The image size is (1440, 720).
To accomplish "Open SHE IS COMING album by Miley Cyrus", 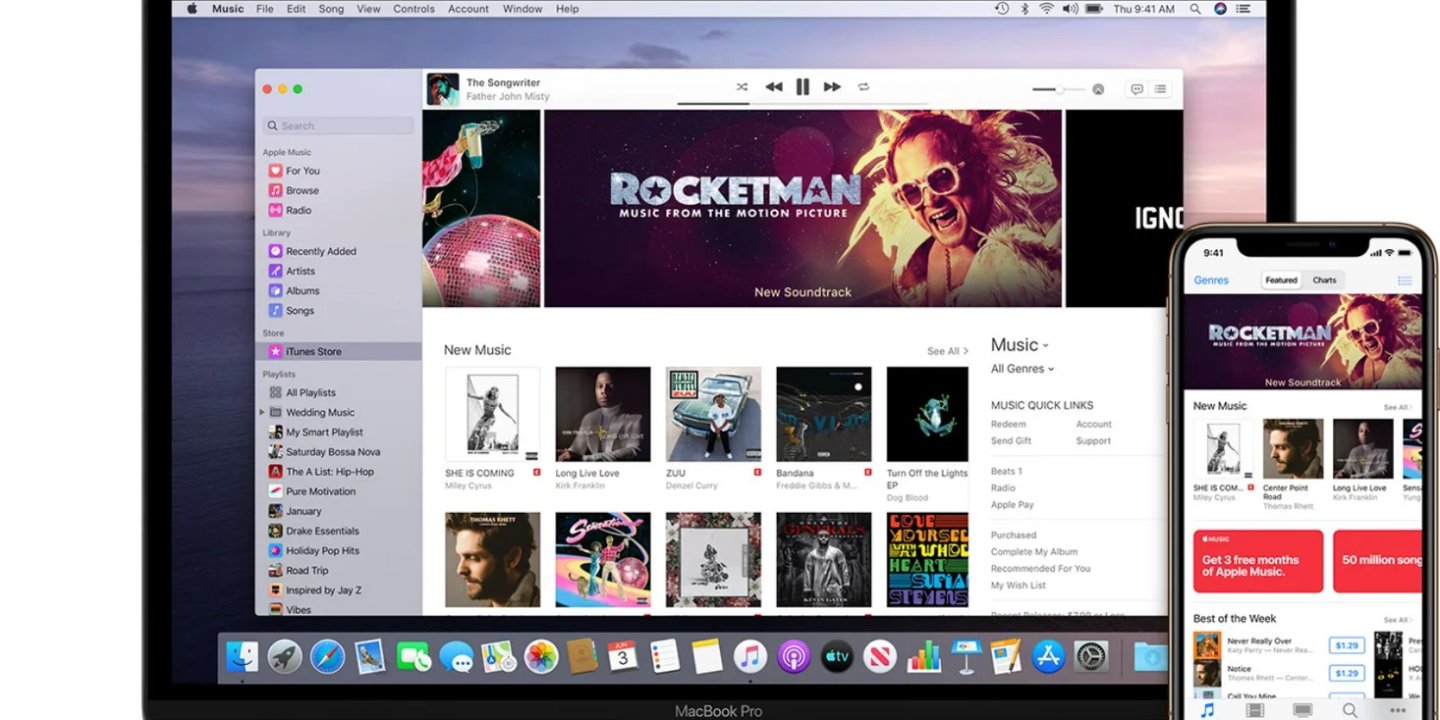I will 493,414.
